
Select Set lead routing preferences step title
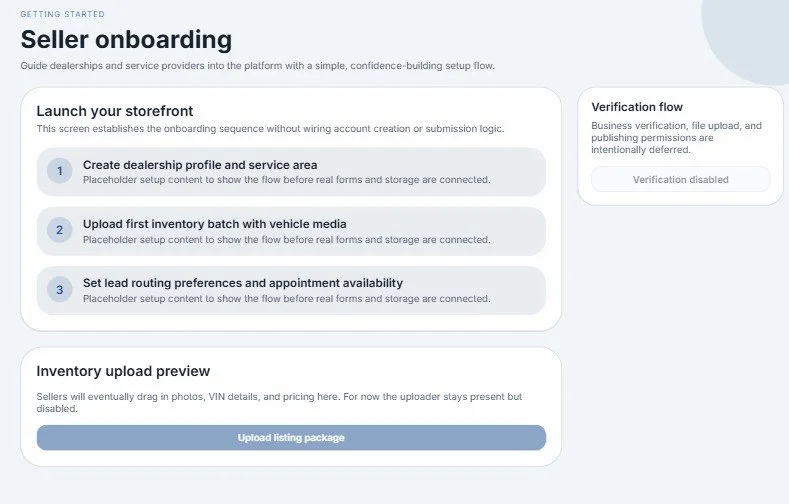tap(243, 283)
